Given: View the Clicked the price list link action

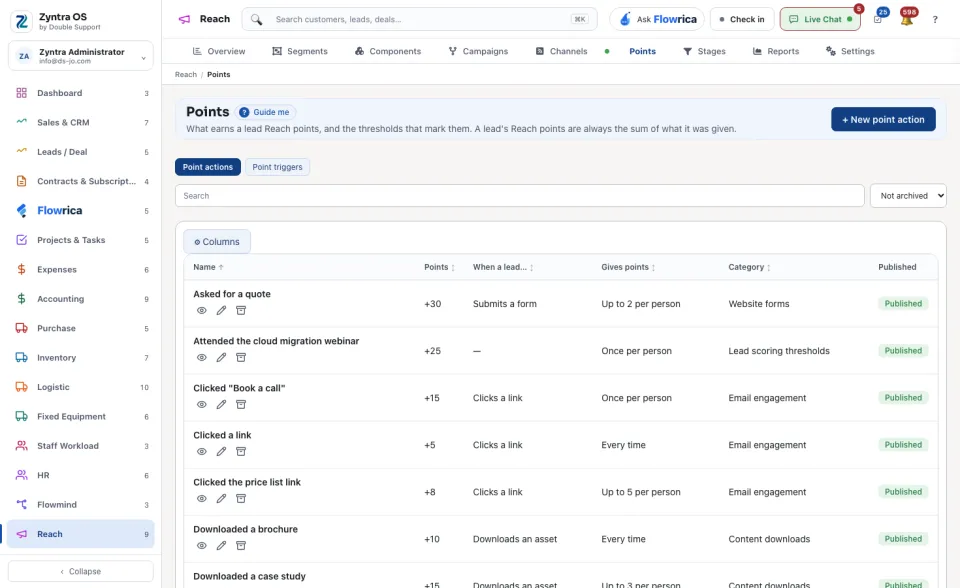Looking at the screenshot, I should [x=201, y=499].
